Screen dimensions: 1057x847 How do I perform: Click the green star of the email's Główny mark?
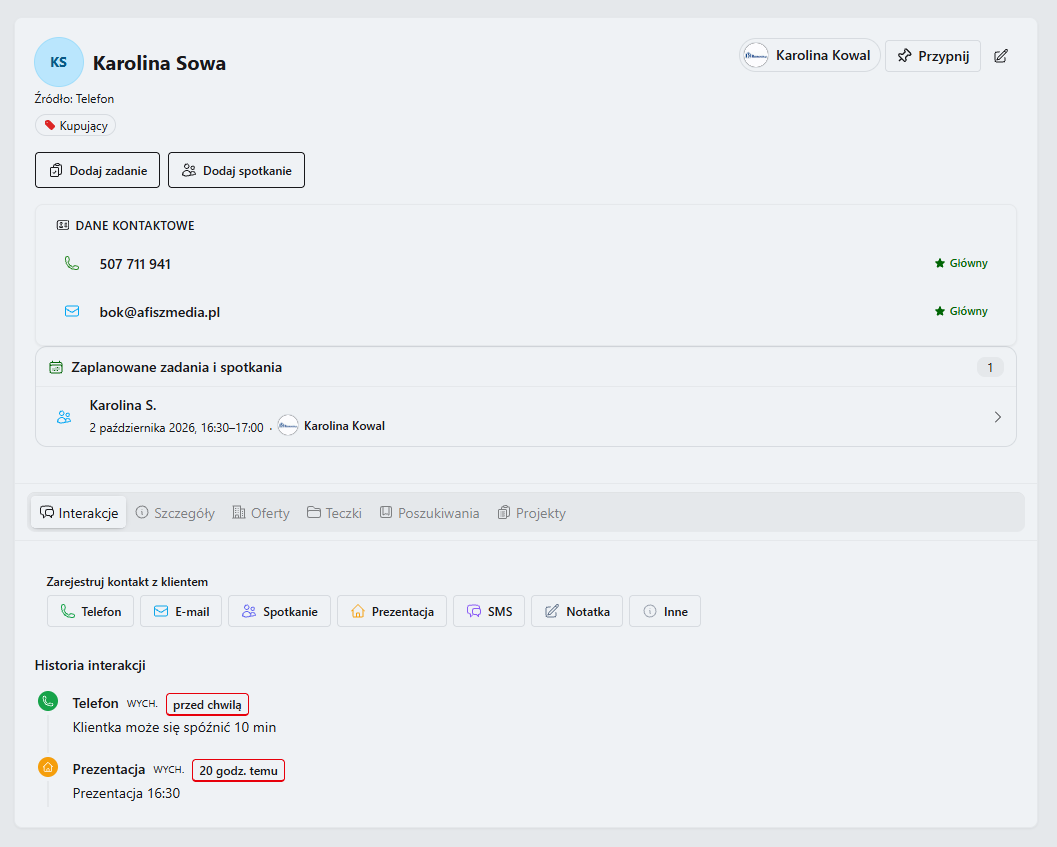[940, 311]
